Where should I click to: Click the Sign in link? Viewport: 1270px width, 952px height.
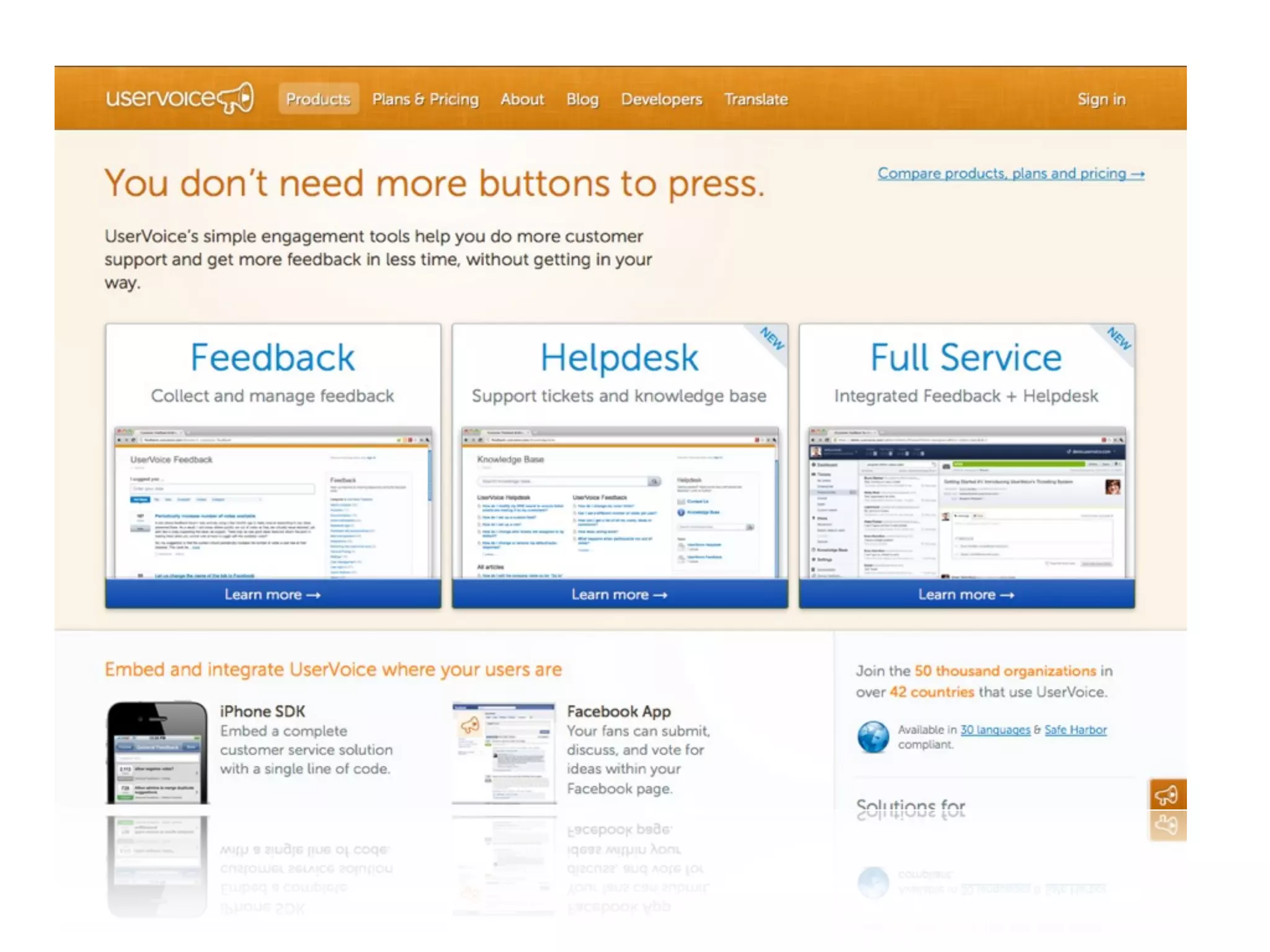(x=1101, y=99)
